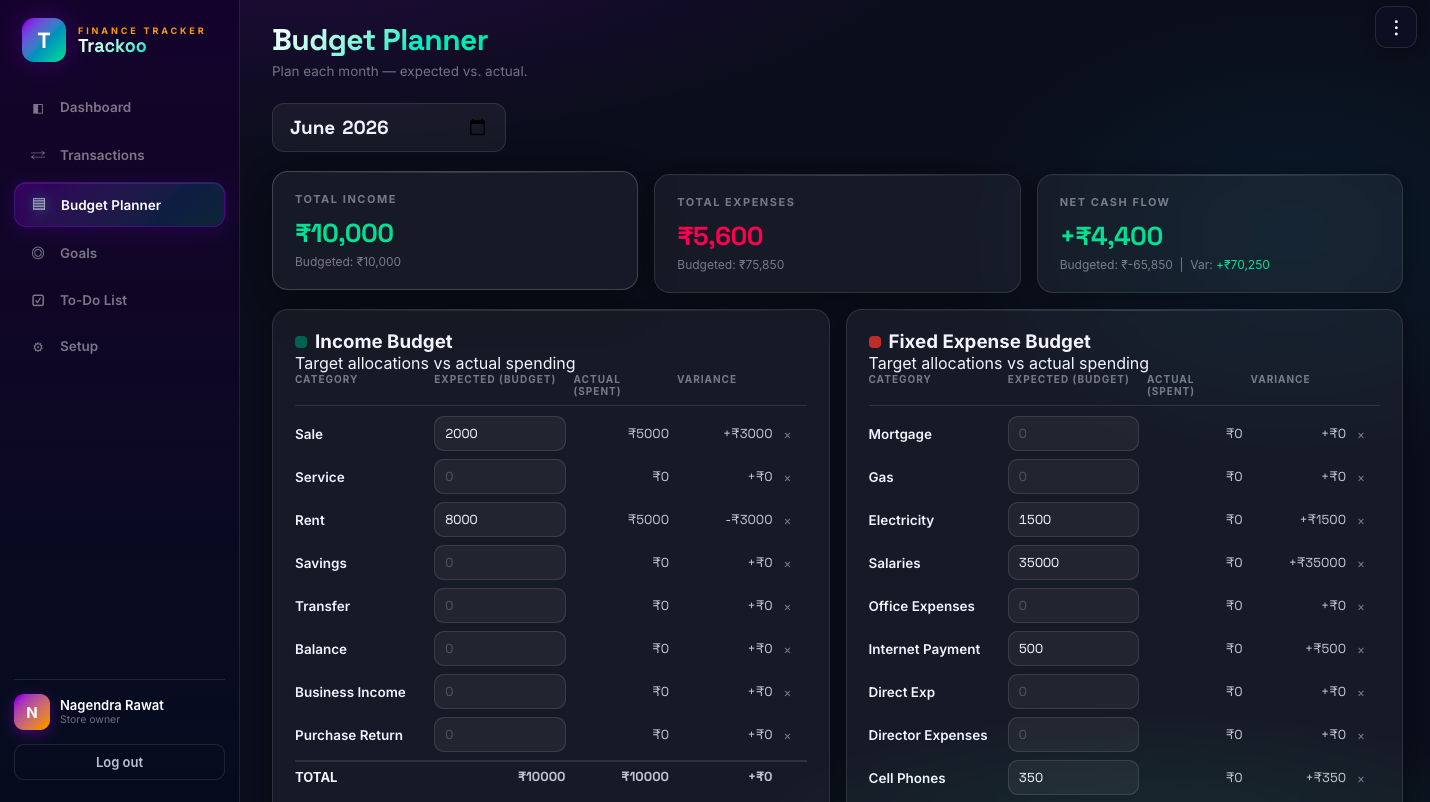
Task: Edit the Salaries budget of 35000
Action: pos(1073,563)
